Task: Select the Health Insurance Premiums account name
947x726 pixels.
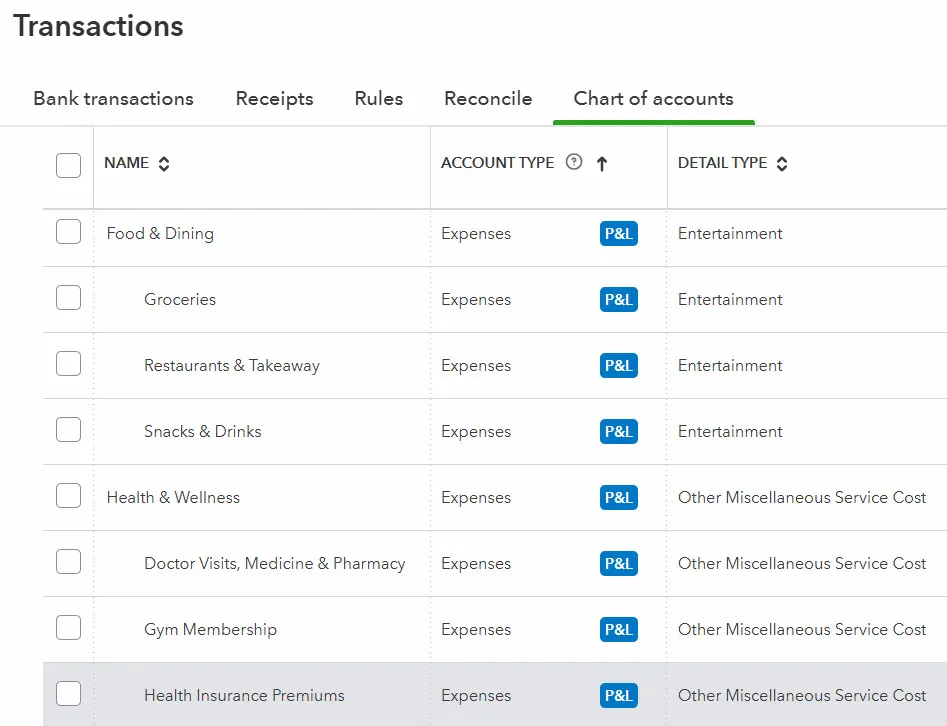Action: (244, 696)
